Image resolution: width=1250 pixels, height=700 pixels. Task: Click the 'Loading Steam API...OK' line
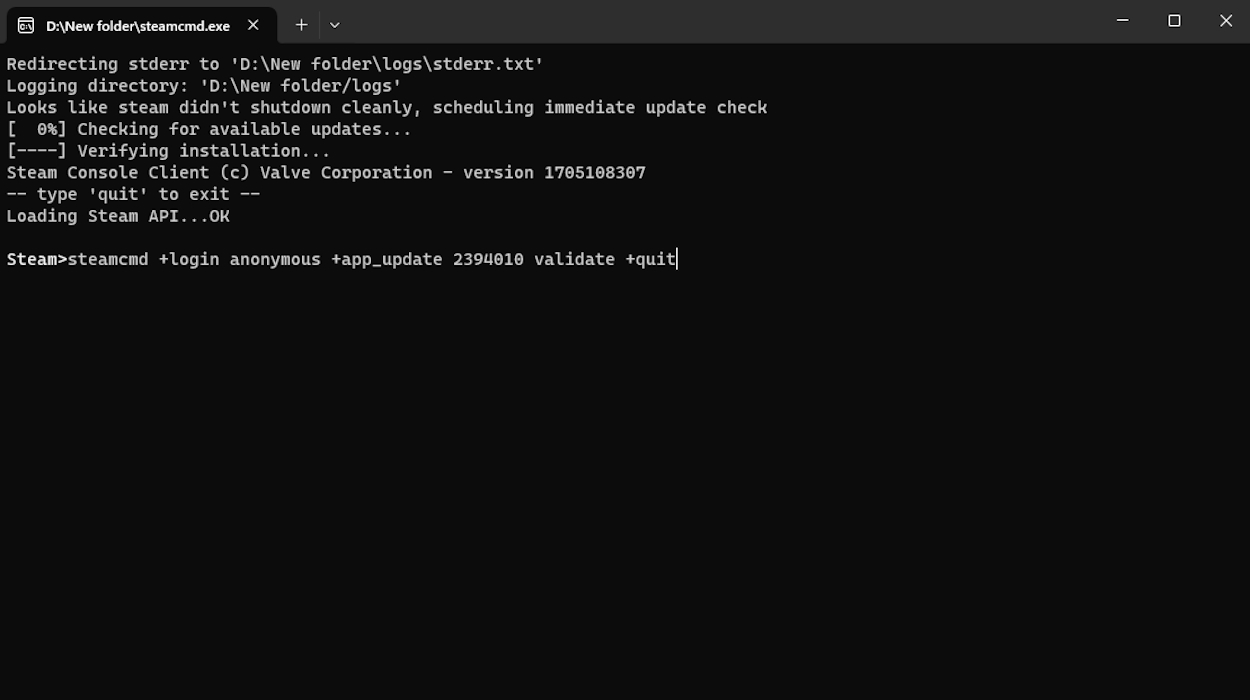(x=118, y=216)
